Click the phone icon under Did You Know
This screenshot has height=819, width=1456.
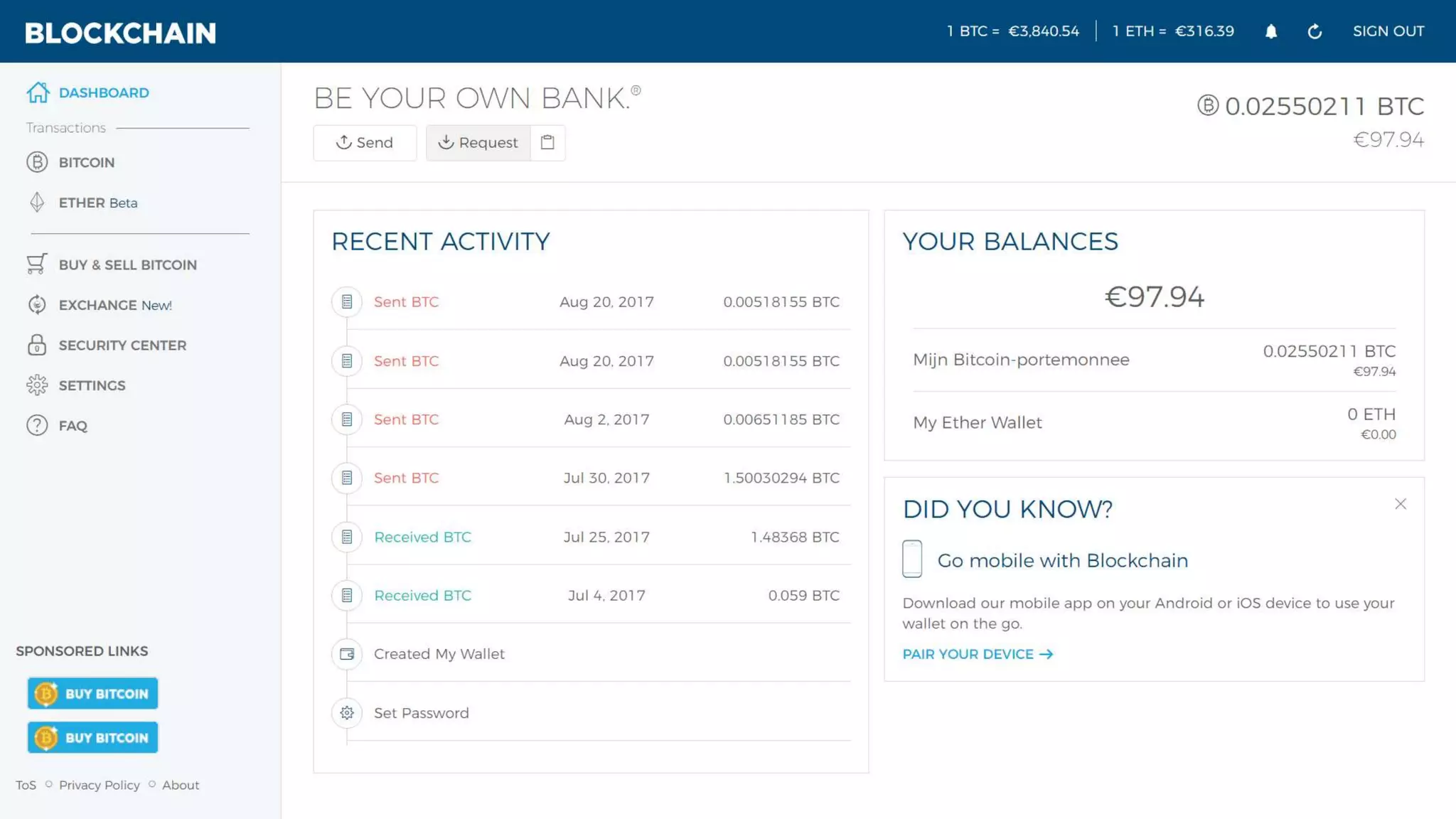[x=912, y=559]
